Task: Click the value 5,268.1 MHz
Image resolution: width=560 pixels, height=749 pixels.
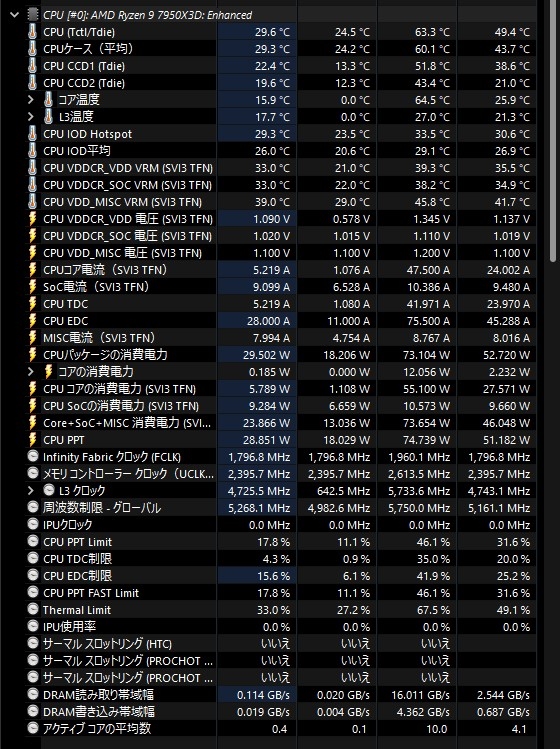Action: pos(259,508)
